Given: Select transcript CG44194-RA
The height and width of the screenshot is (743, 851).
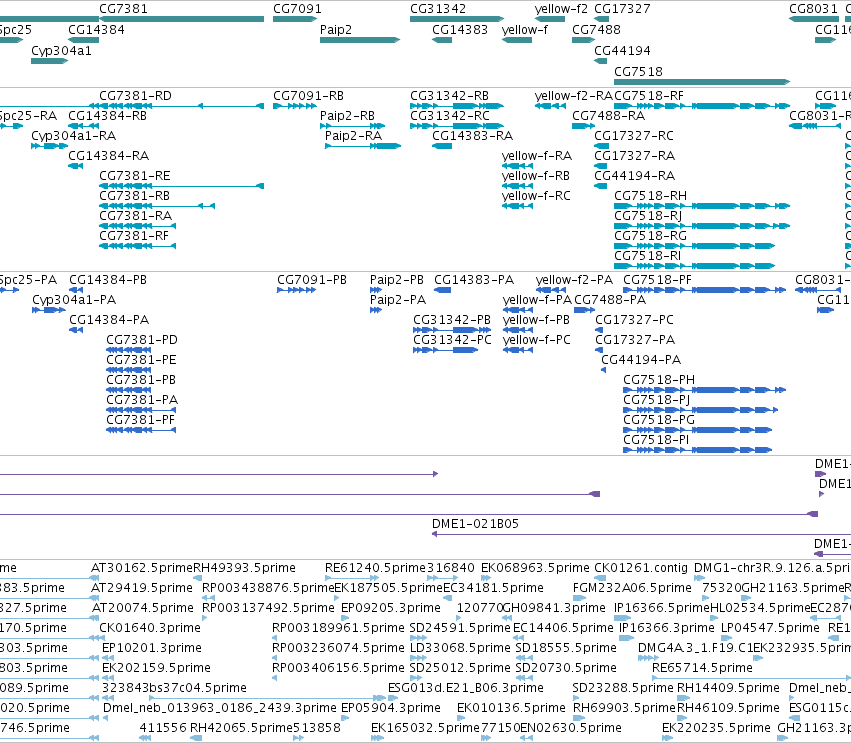Looking at the screenshot, I should 634,176.
